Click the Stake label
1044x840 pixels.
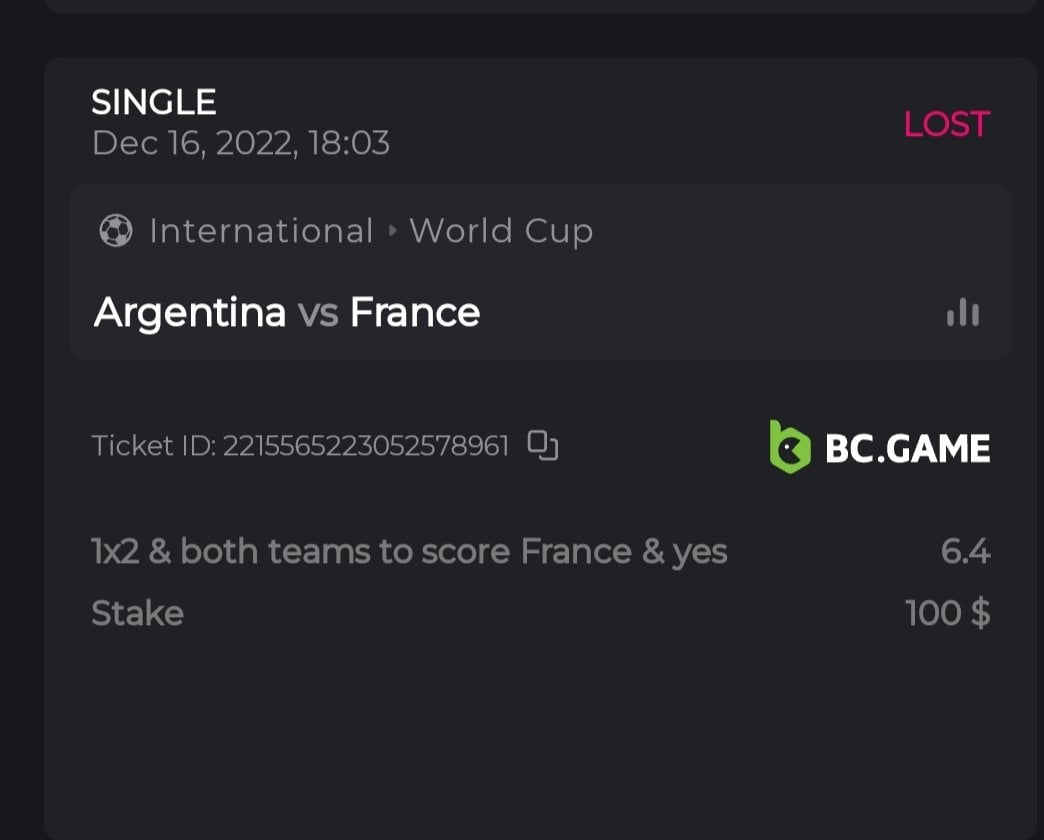[137, 613]
